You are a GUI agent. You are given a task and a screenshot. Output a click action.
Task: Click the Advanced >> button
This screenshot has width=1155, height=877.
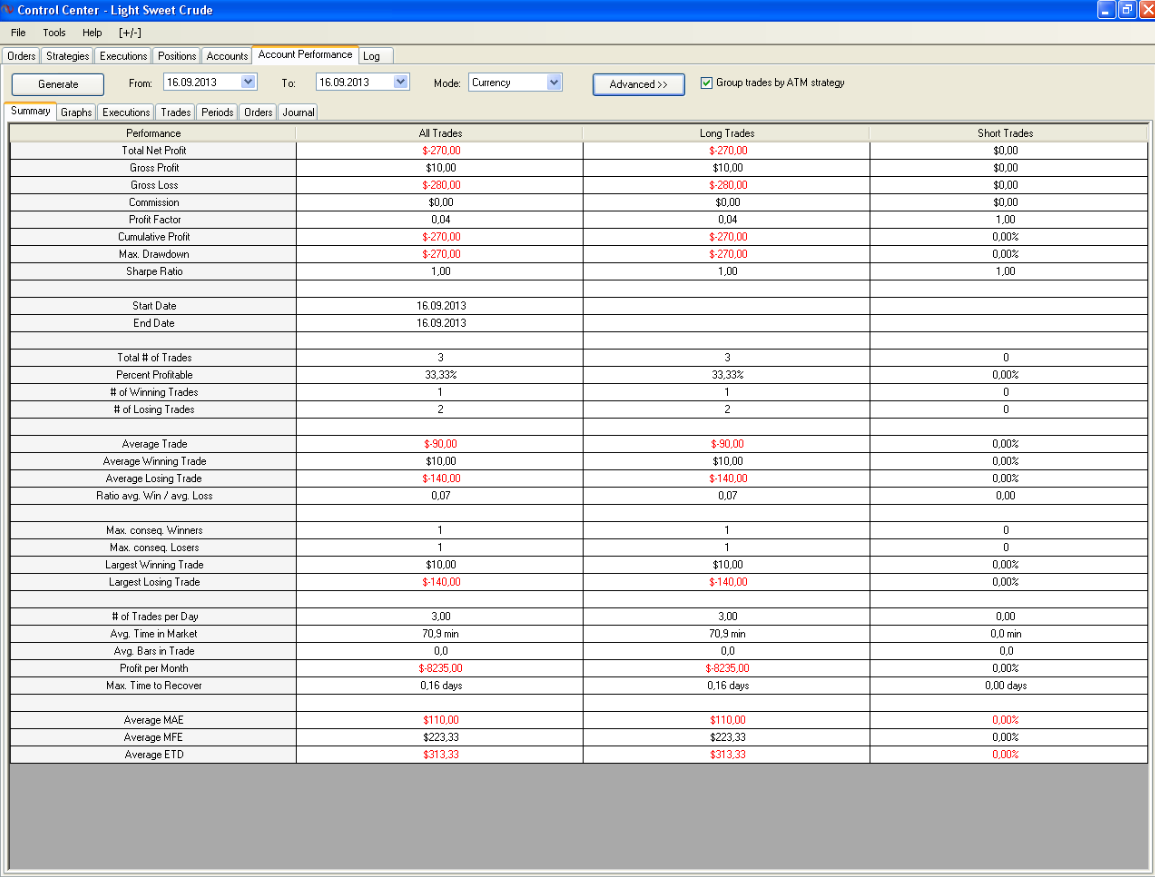[639, 84]
